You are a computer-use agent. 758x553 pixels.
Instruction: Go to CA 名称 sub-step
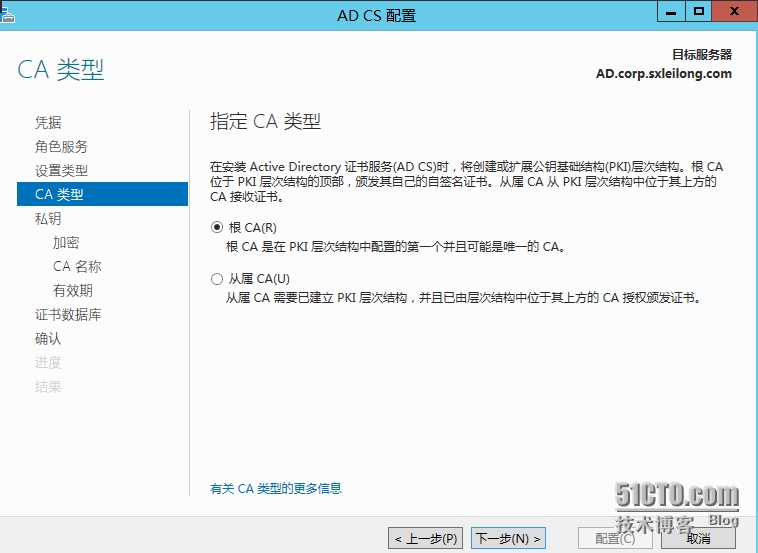click(77, 266)
